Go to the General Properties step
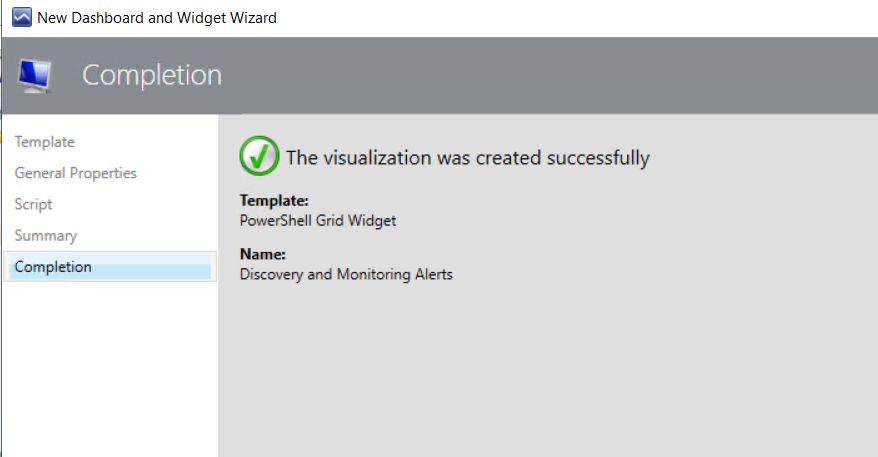This screenshot has height=457, width=878. coord(76,173)
